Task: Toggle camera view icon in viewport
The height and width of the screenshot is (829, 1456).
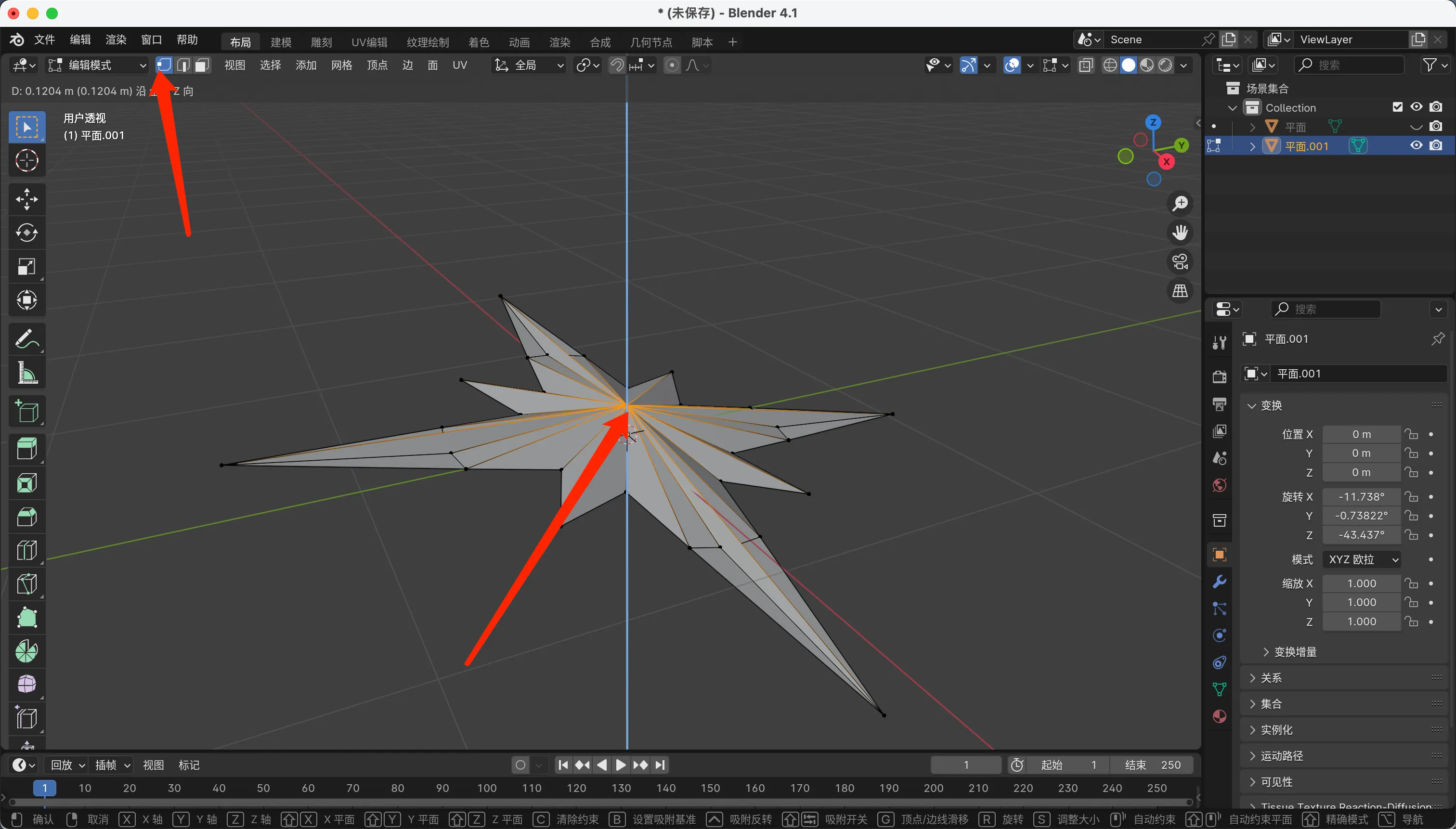Action: [x=1181, y=262]
